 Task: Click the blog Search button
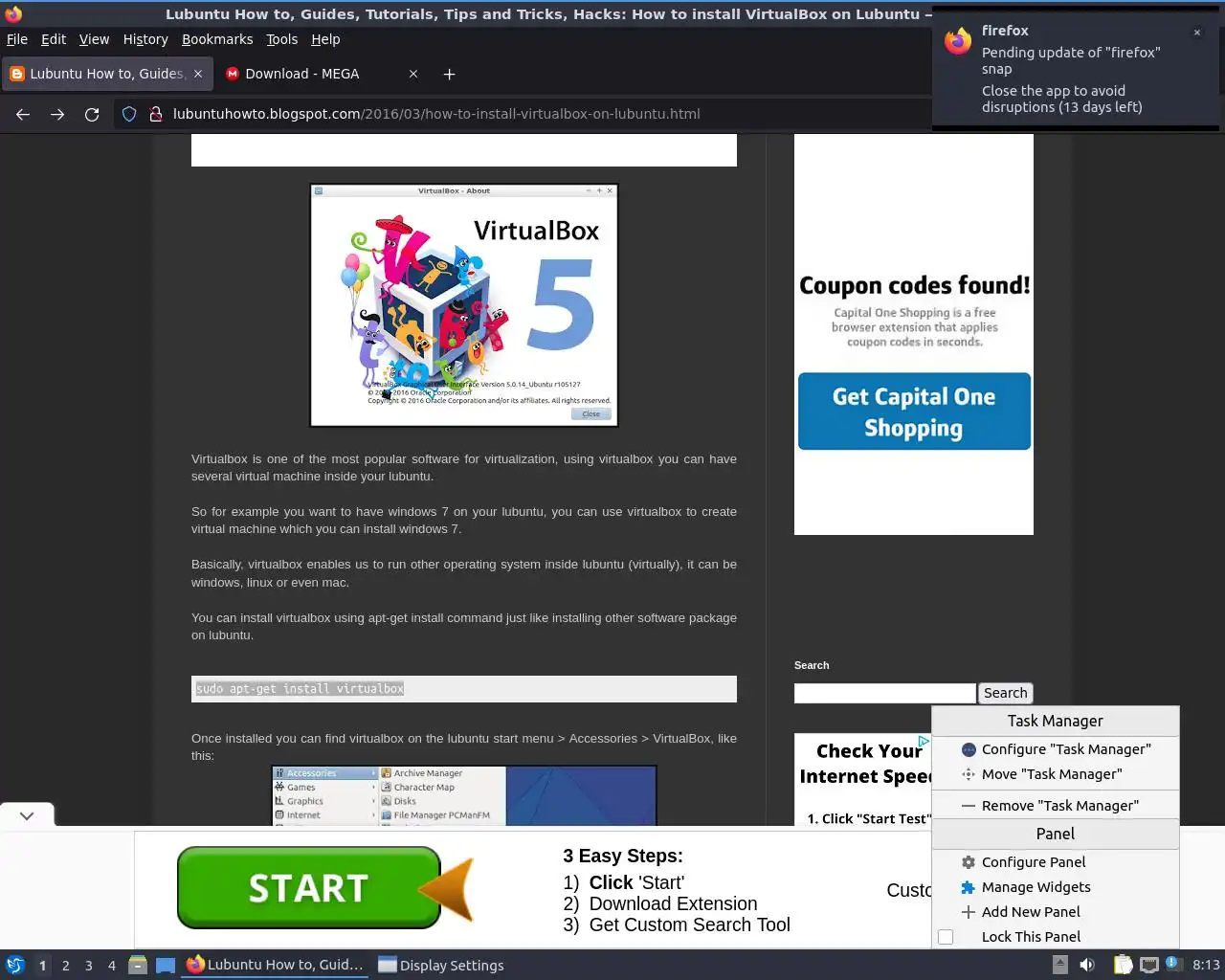1005,693
